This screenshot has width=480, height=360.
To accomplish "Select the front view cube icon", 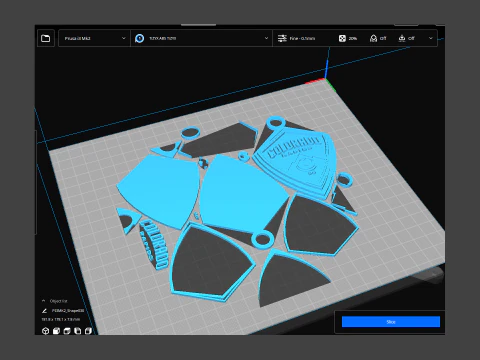I will pos(56,331).
